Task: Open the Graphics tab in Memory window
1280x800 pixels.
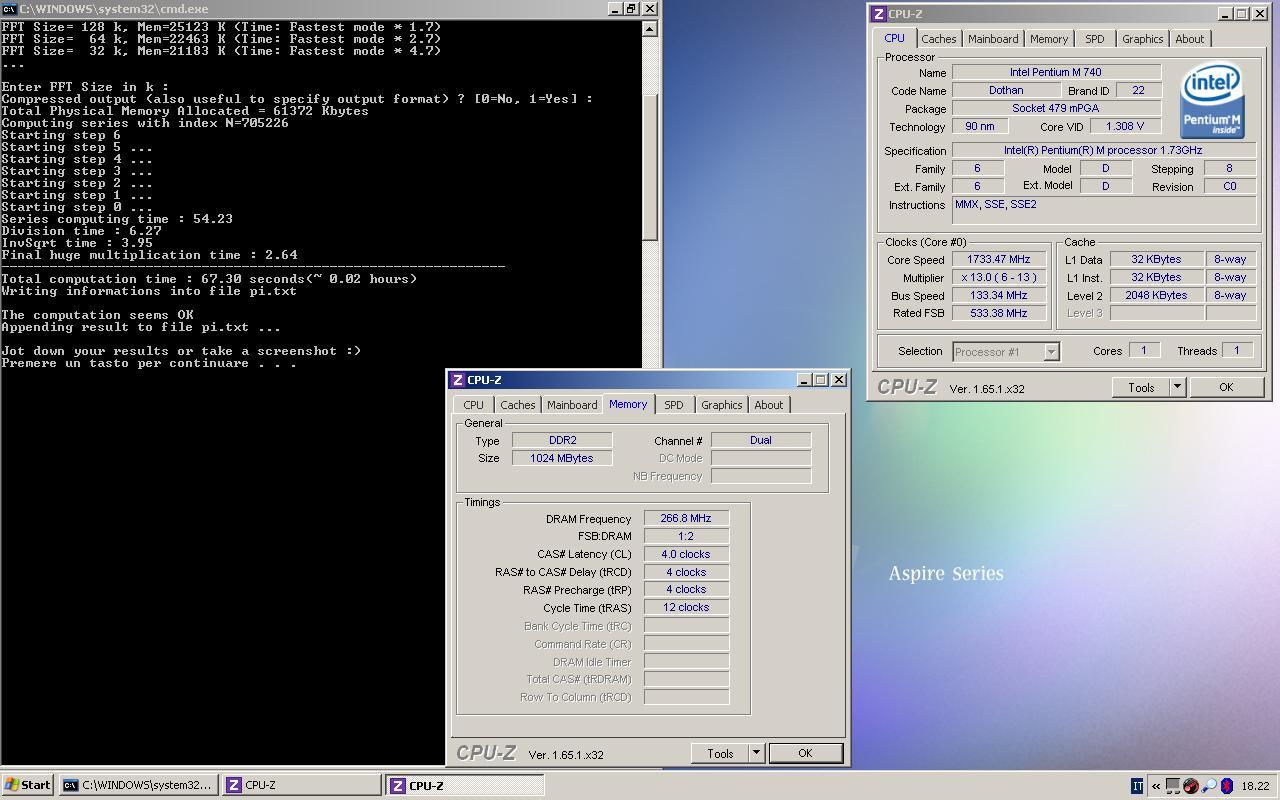Action: point(721,405)
